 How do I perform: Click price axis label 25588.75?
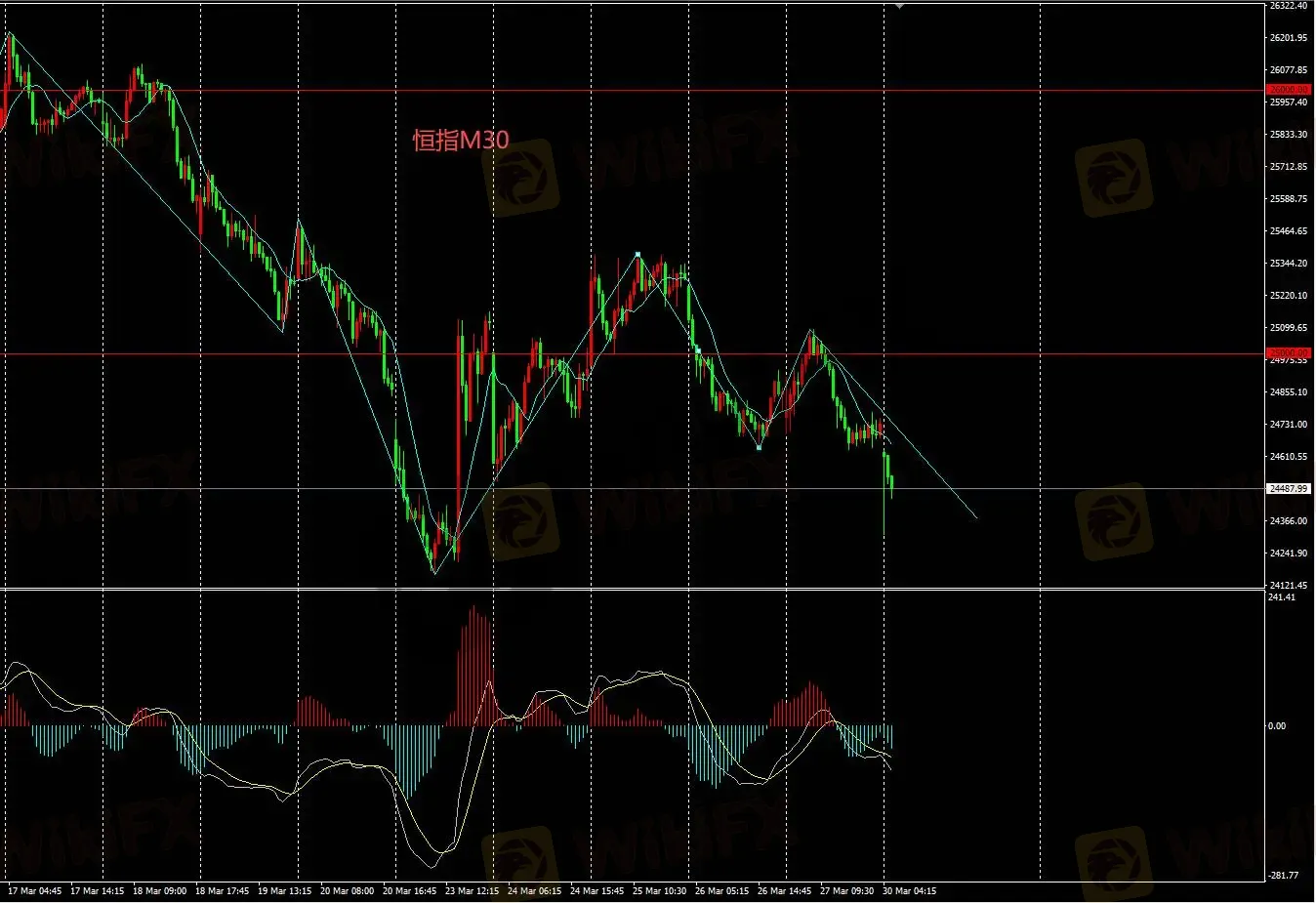pos(1289,199)
